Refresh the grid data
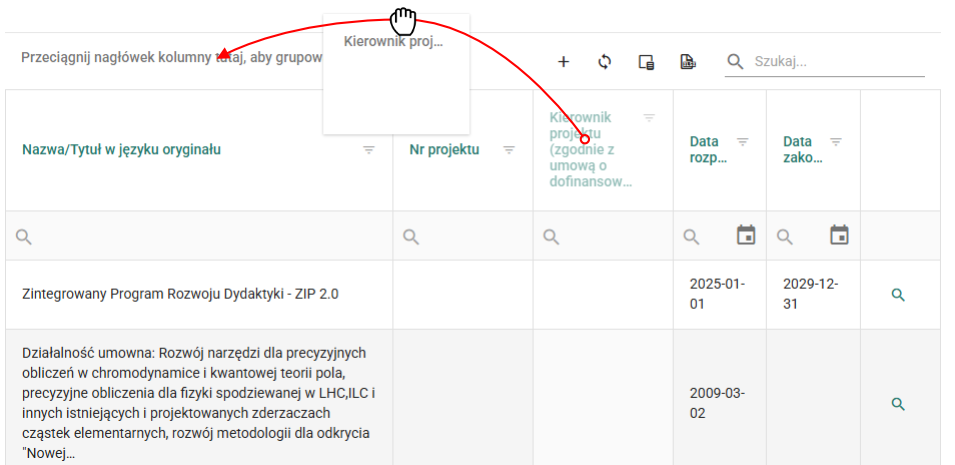955x465 pixels. [604, 62]
